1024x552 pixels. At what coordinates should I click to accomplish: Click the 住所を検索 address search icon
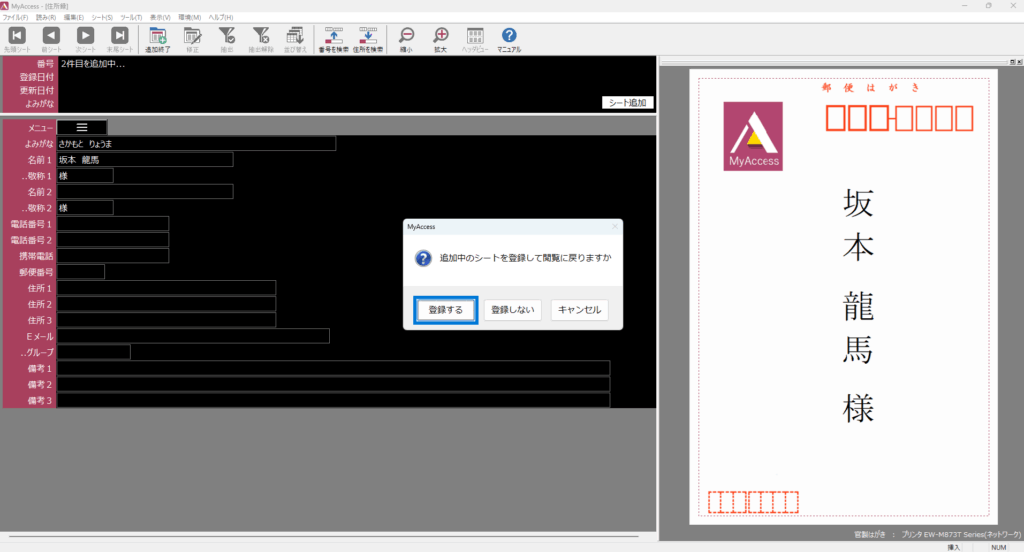369,37
